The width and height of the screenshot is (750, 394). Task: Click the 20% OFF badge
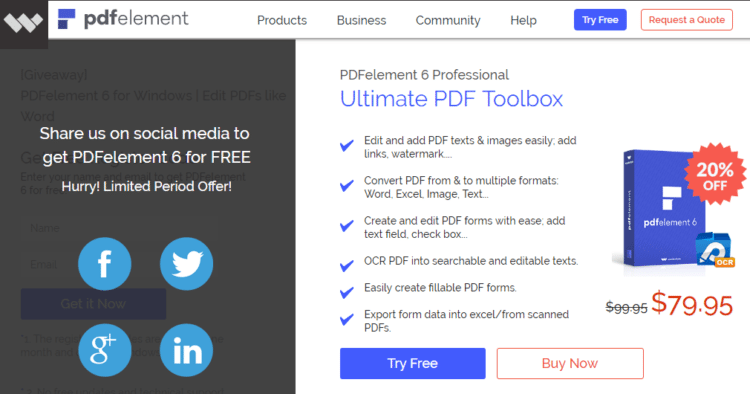715,175
